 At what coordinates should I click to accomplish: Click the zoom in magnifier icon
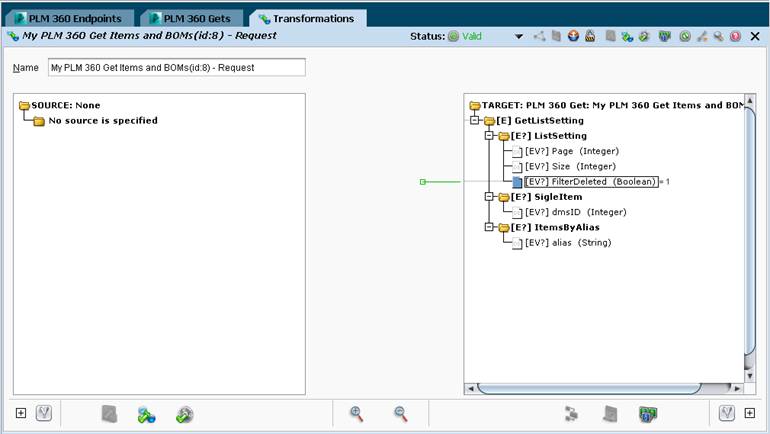356,414
